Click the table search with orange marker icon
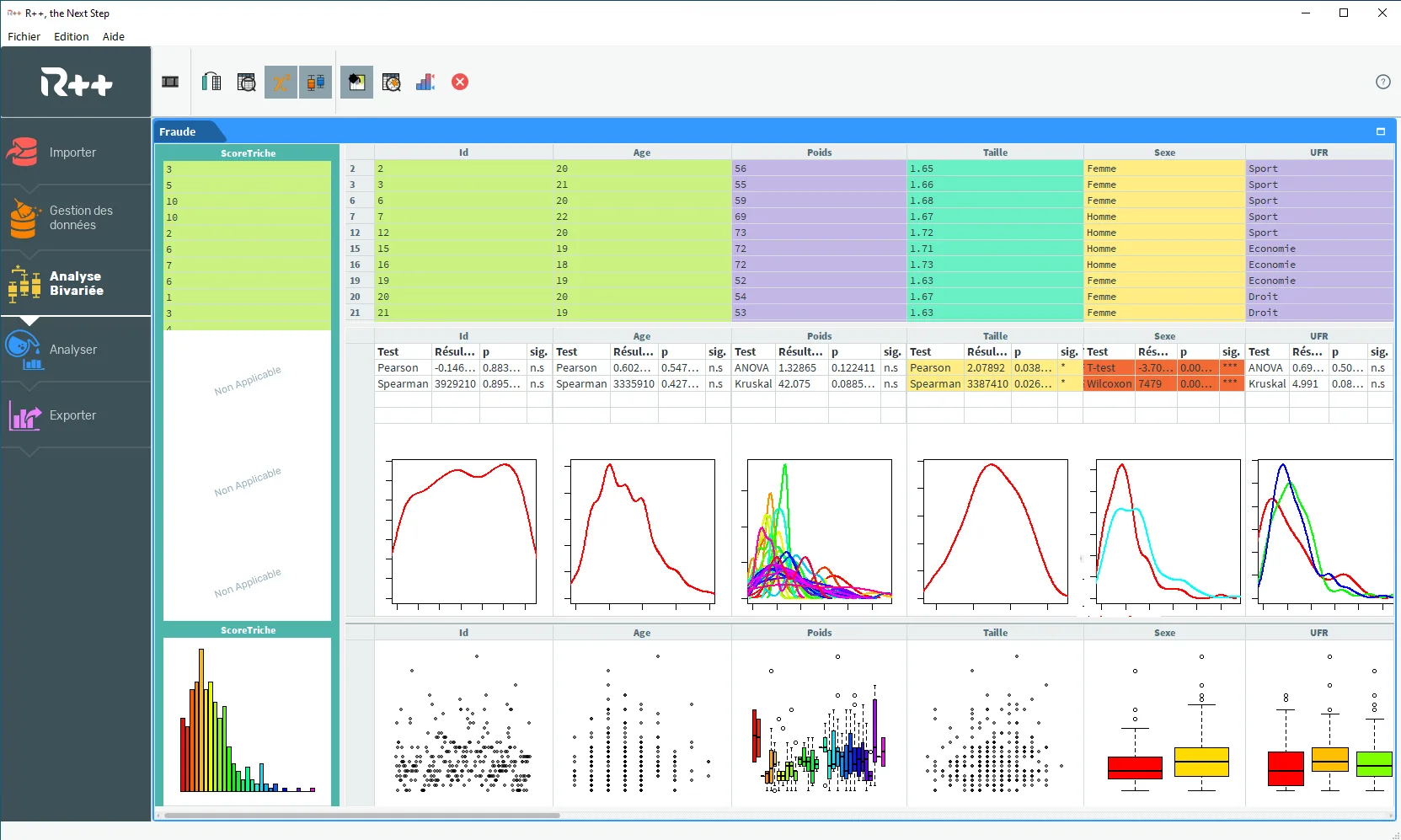Image resolution: width=1401 pixels, height=840 pixels. [x=391, y=82]
